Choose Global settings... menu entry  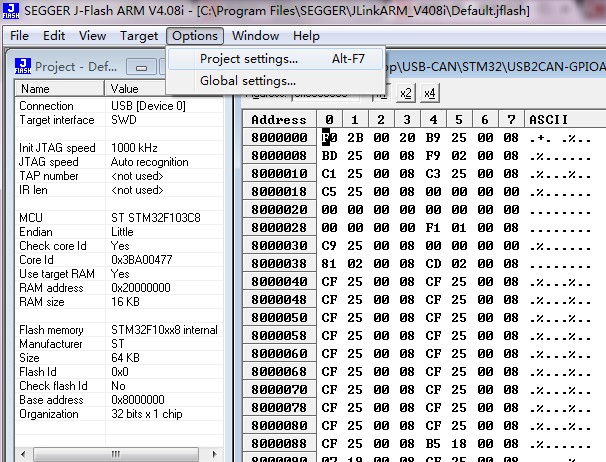[276, 81]
